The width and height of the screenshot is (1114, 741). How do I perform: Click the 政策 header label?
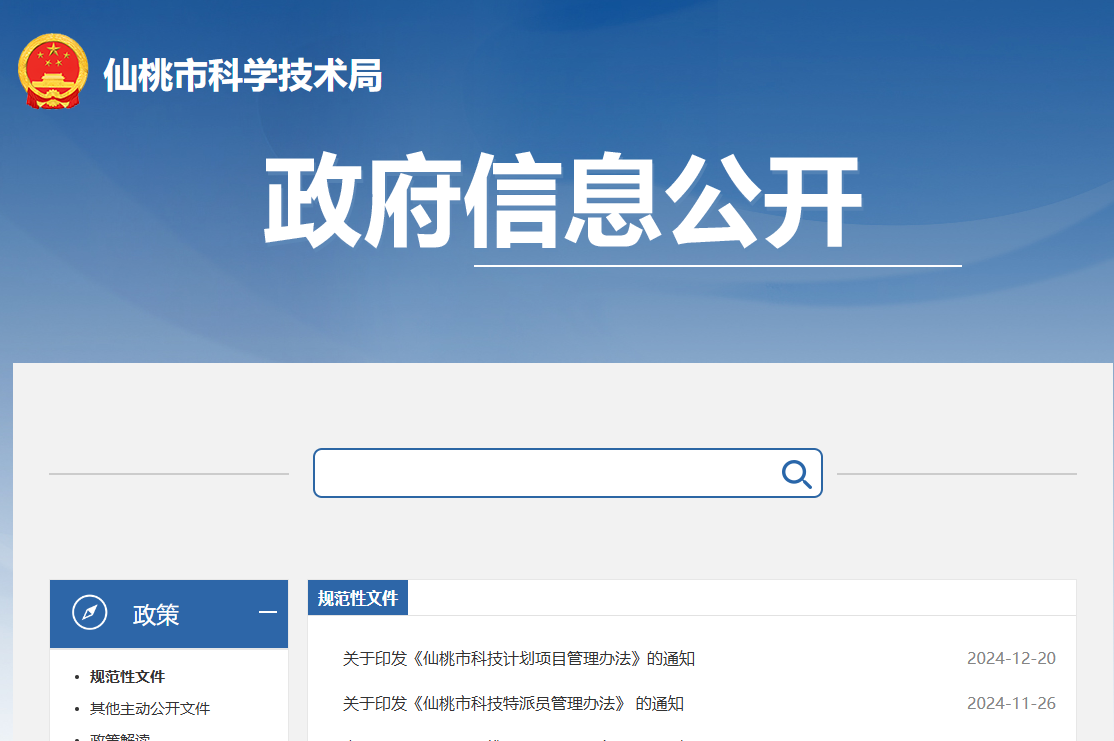pos(156,615)
